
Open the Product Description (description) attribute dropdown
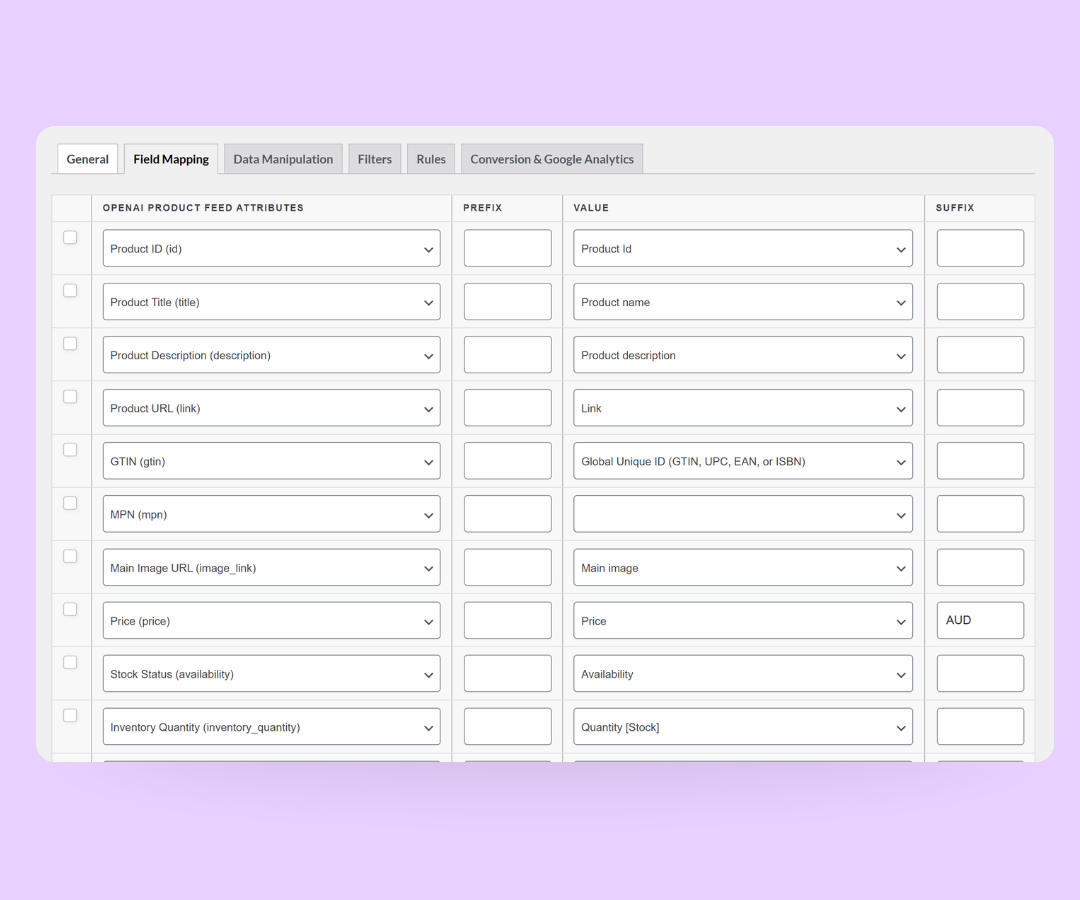[x=271, y=355]
